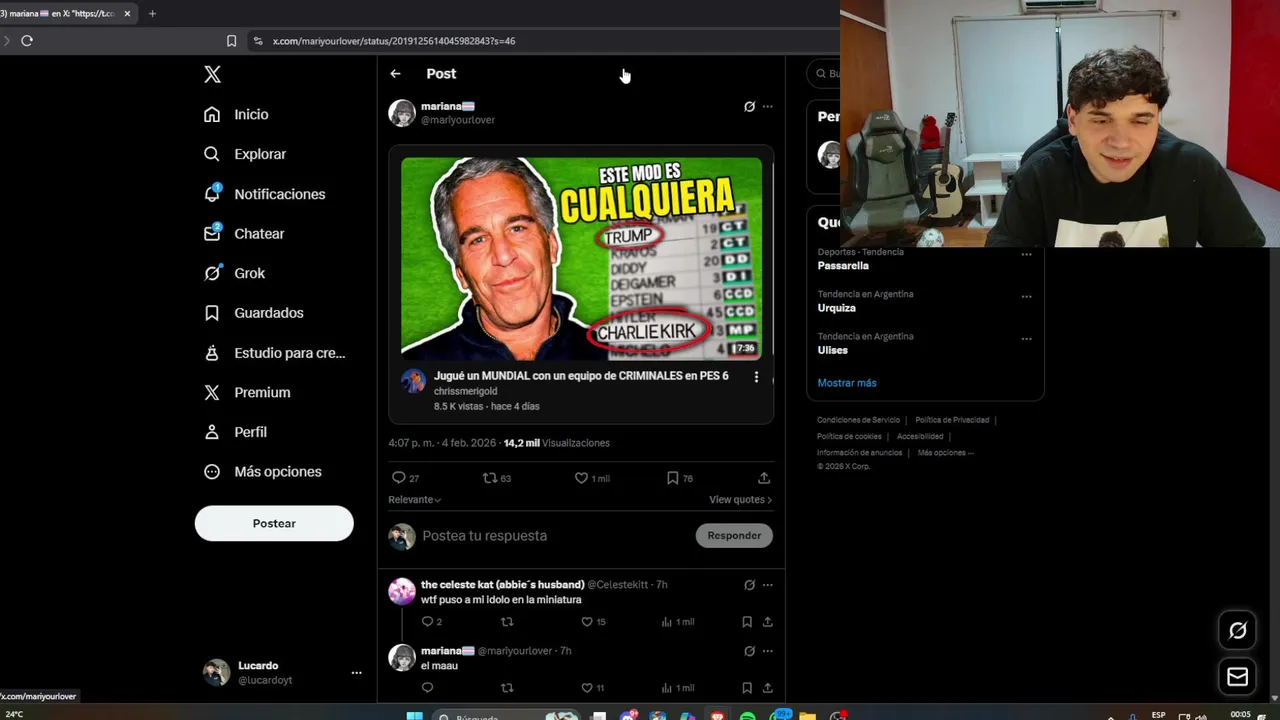Screen dimensions: 1280x720
Task: Open mariana's avatar on the main post
Action: pos(402,113)
